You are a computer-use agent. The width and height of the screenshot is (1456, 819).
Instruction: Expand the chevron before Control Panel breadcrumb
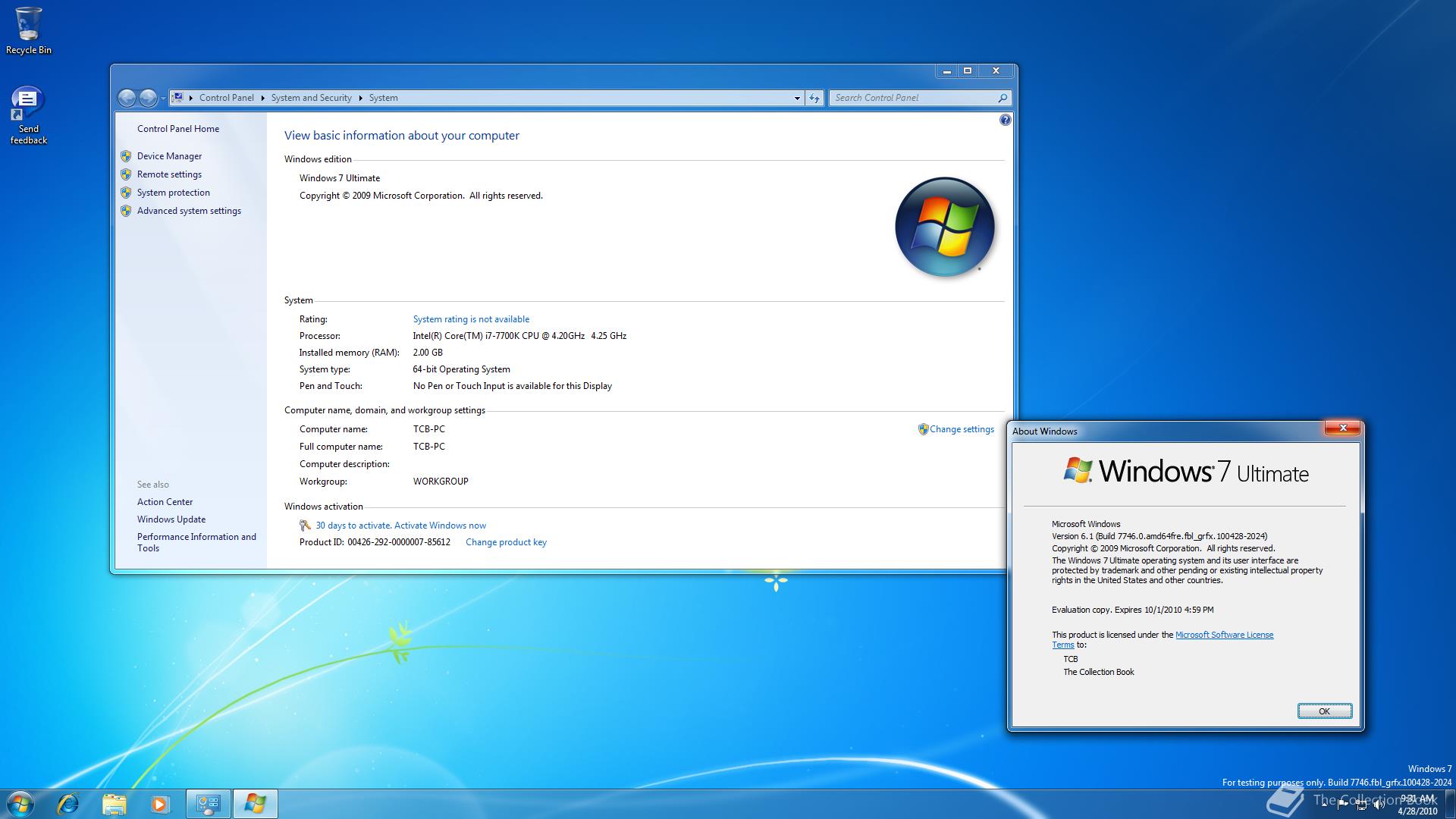(x=191, y=98)
